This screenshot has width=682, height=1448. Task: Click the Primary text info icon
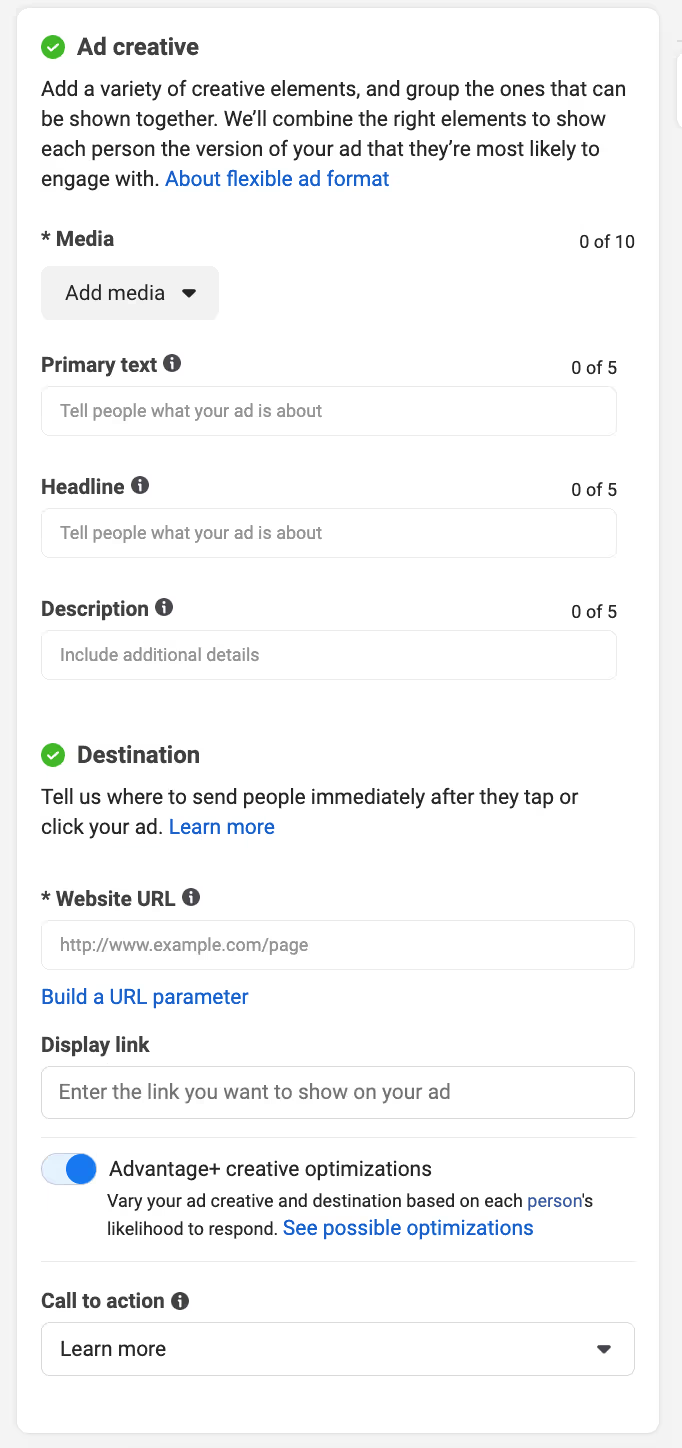pyautogui.click(x=172, y=364)
